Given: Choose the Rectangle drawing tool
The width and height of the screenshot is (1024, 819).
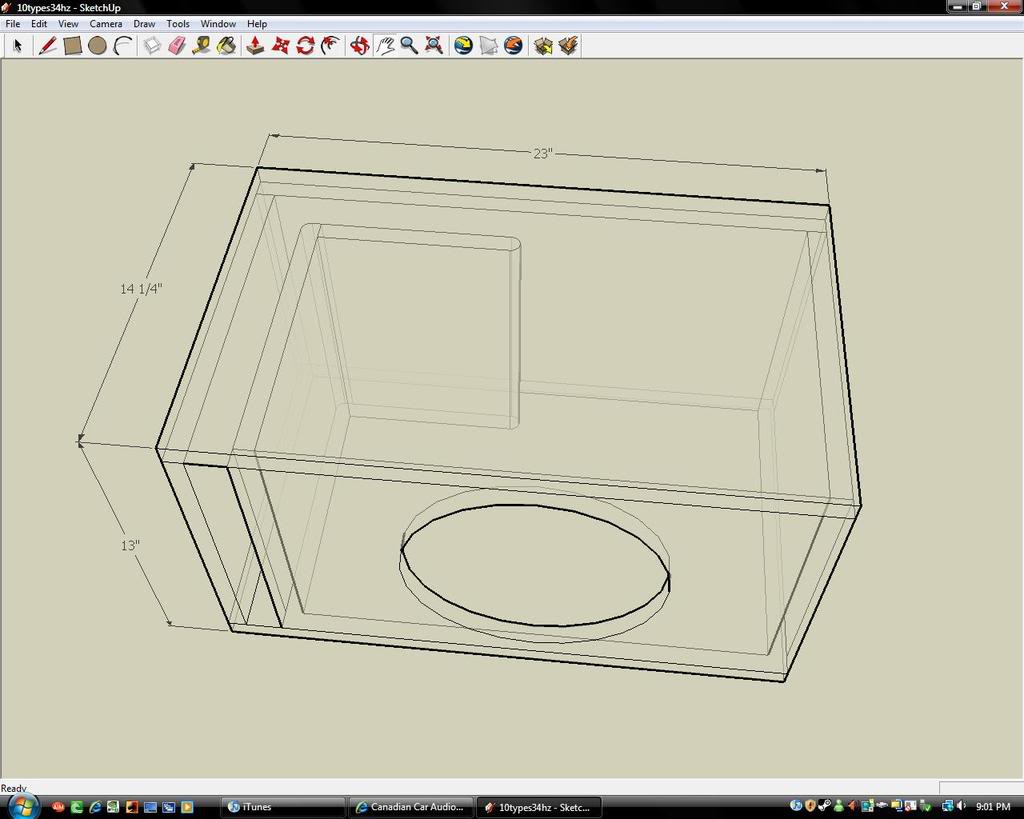Looking at the screenshot, I should (x=72, y=46).
